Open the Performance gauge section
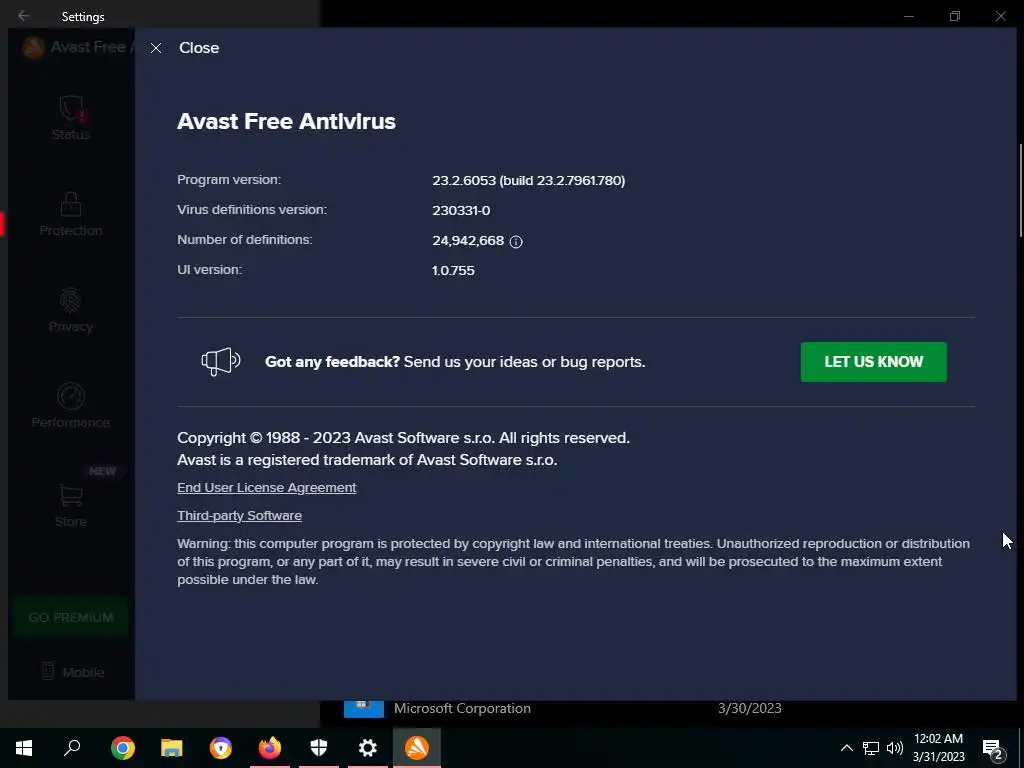Viewport: 1024px width, 768px height. 71,406
